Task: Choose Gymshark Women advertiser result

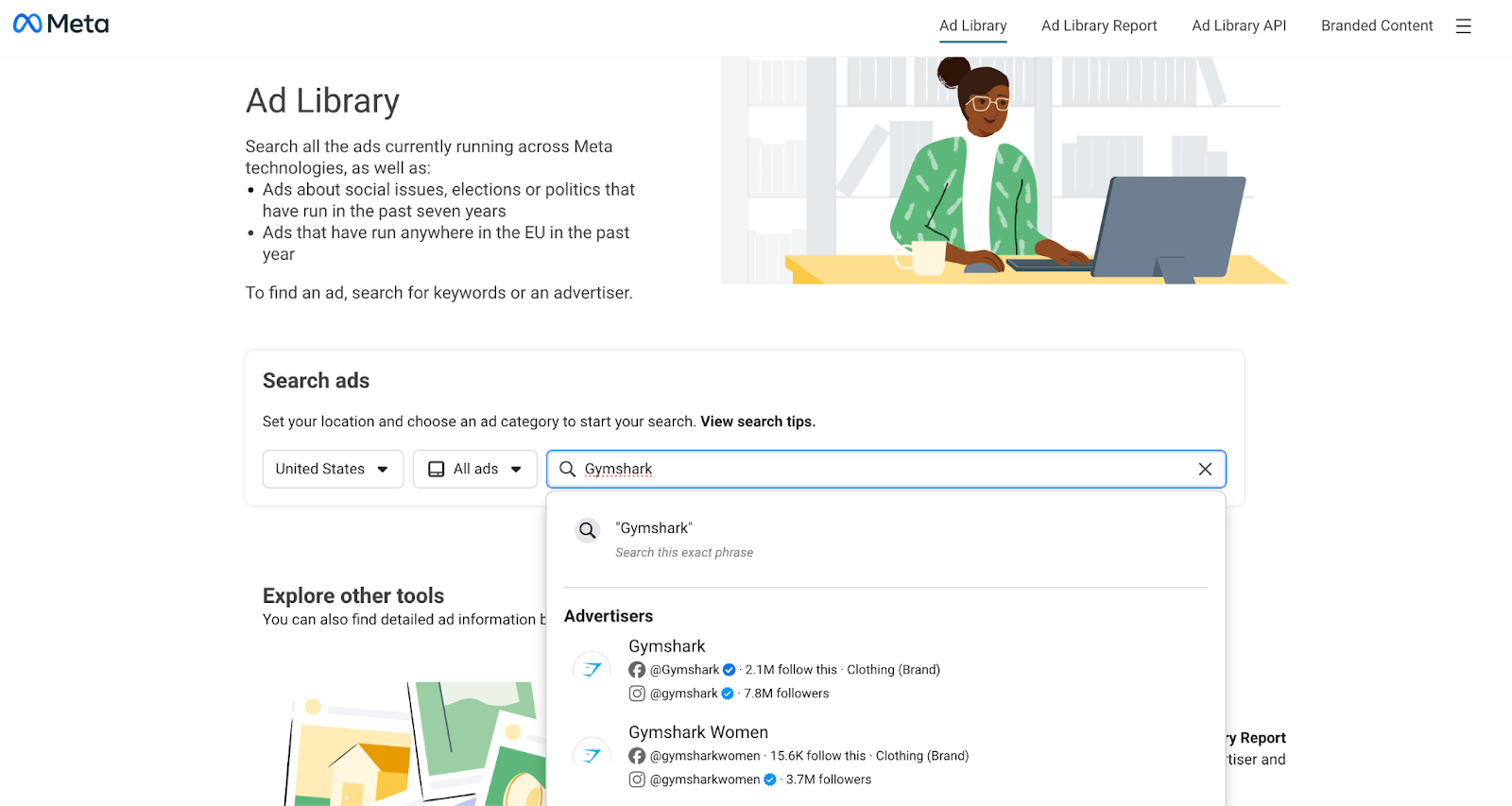Action: point(698,732)
